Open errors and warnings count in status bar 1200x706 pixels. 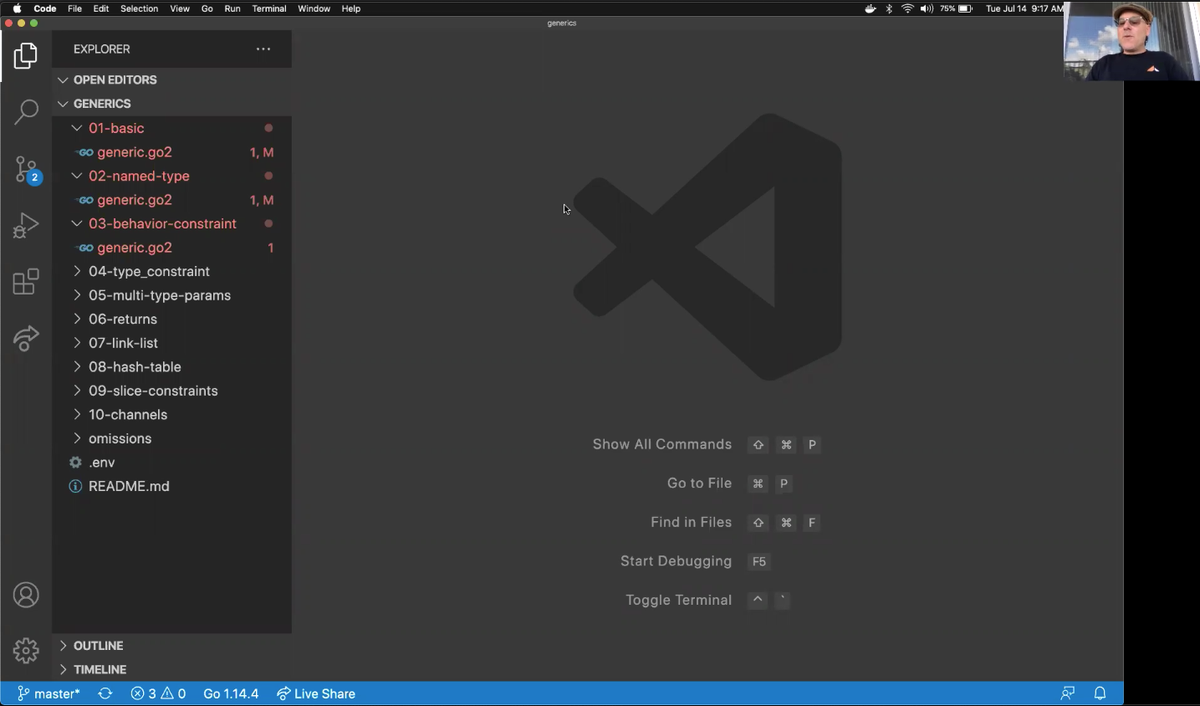(158, 693)
